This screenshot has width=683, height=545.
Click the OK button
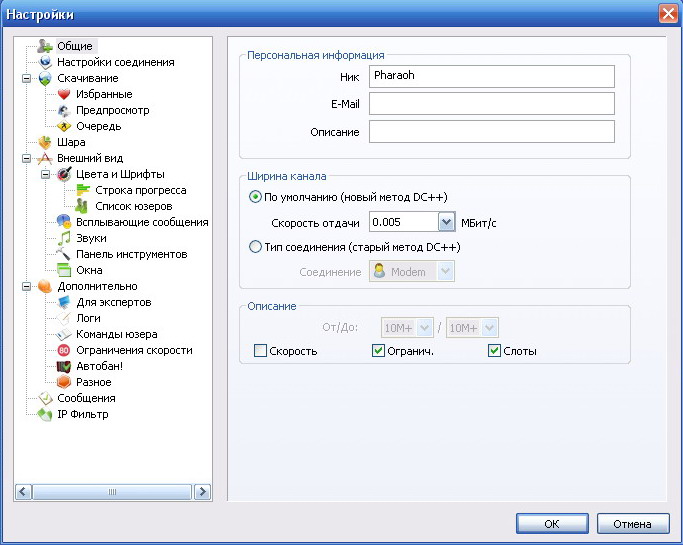pos(552,523)
